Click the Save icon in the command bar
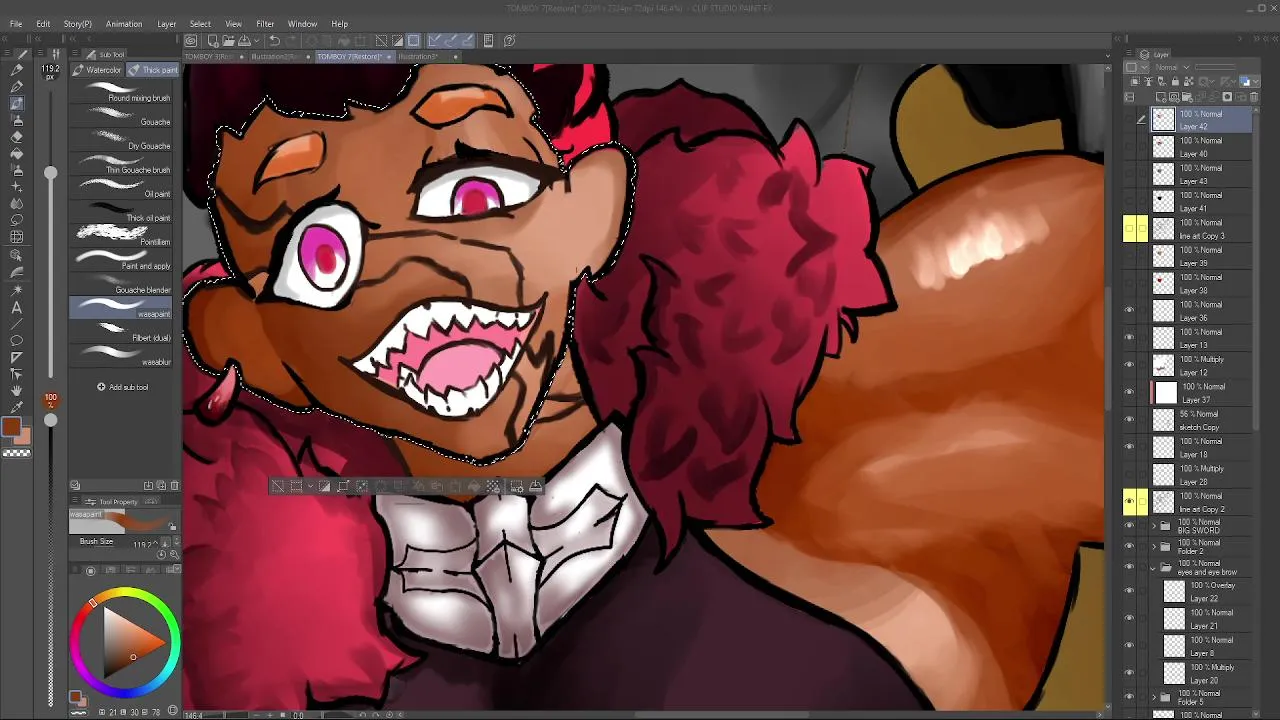 [x=243, y=41]
